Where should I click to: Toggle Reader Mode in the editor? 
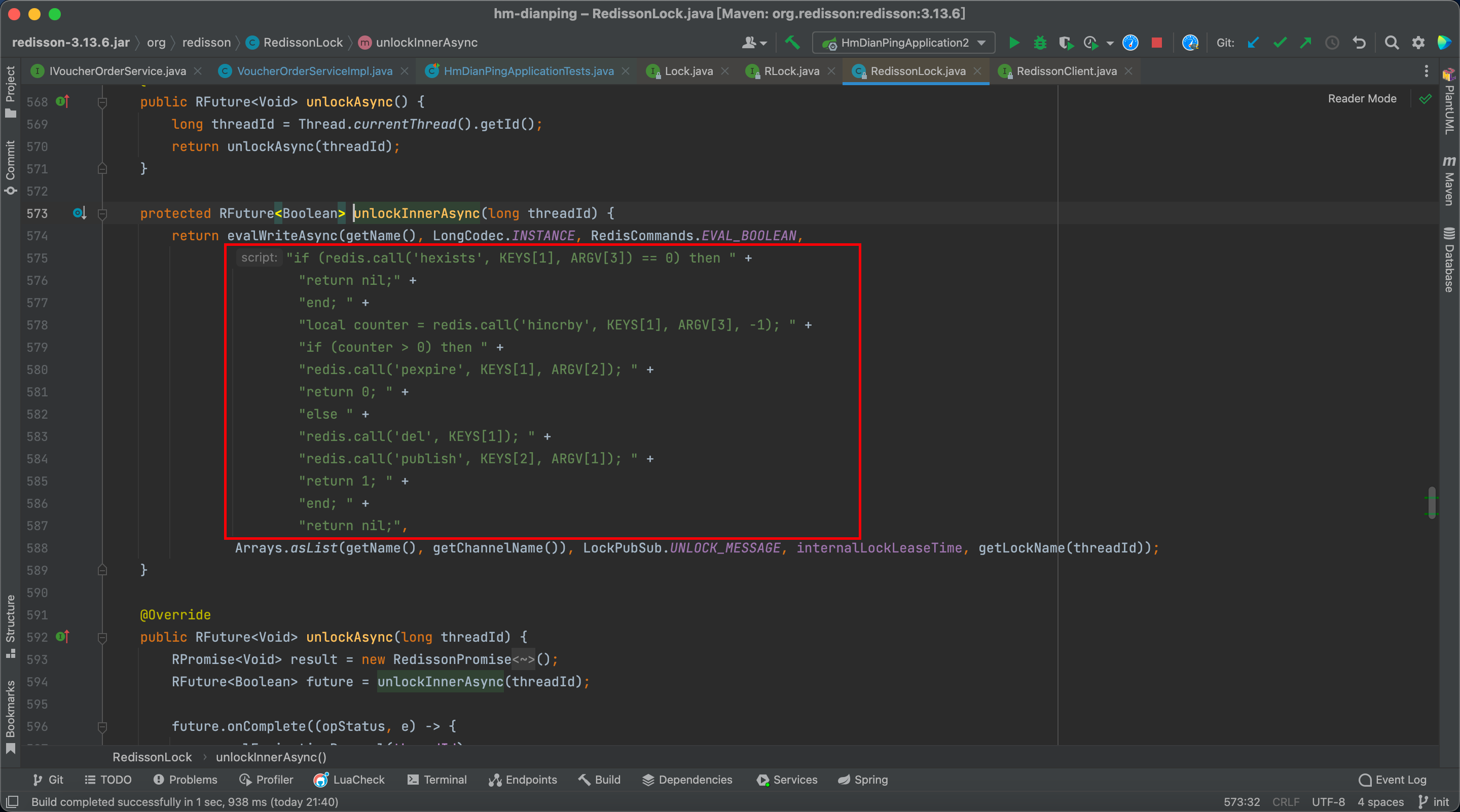point(1362,99)
